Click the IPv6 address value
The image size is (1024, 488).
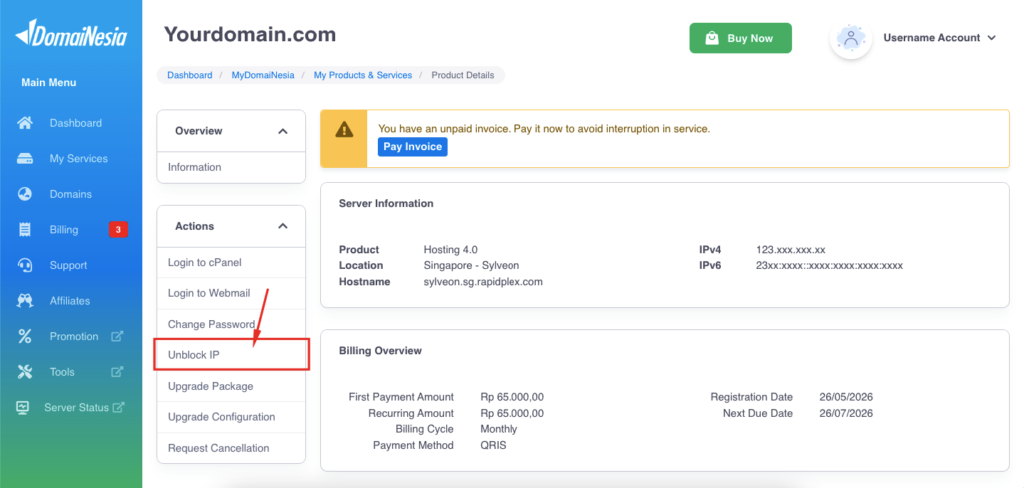(x=829, y=265)
